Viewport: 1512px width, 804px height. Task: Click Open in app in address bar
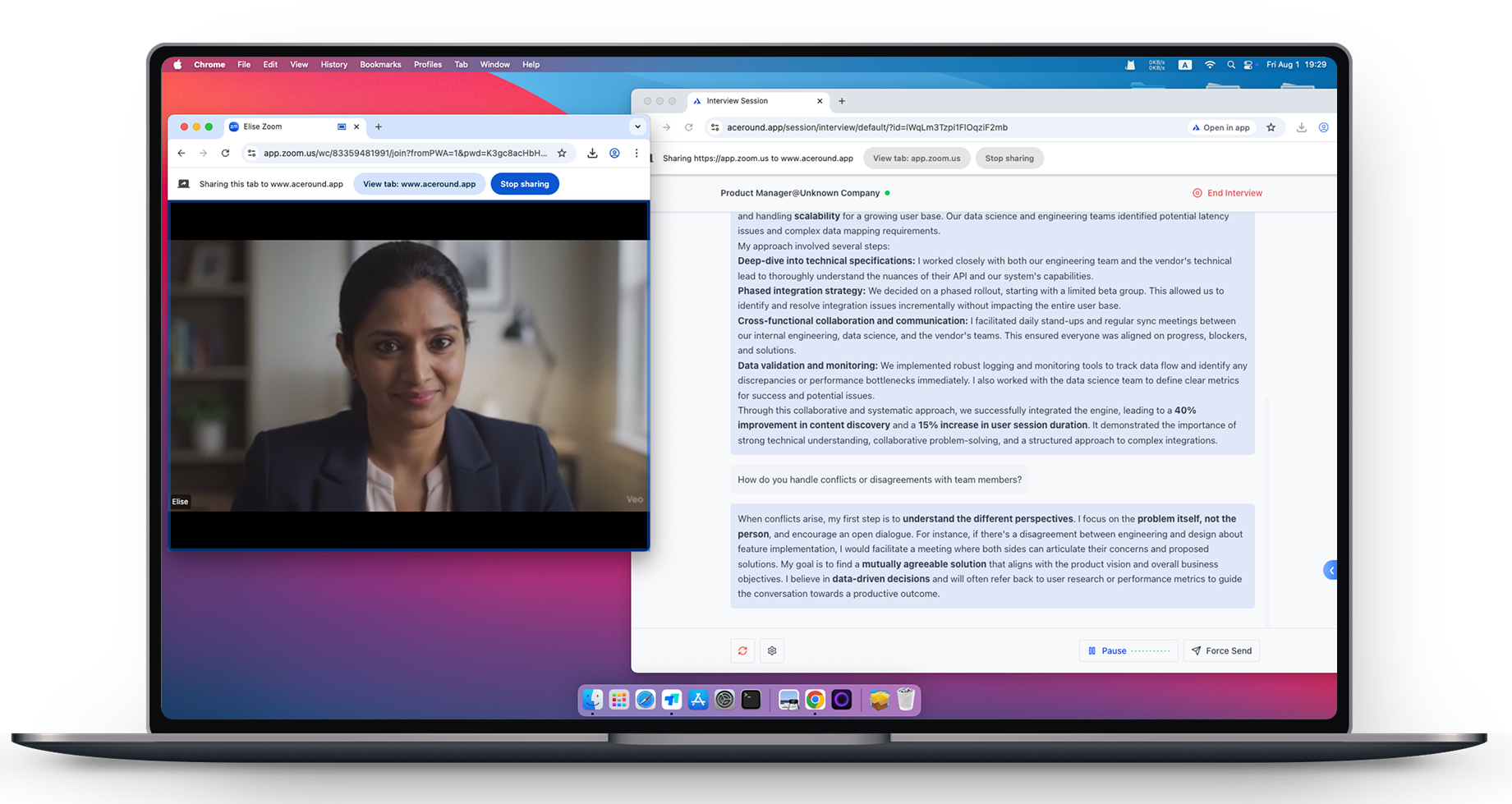[1221, 127]
